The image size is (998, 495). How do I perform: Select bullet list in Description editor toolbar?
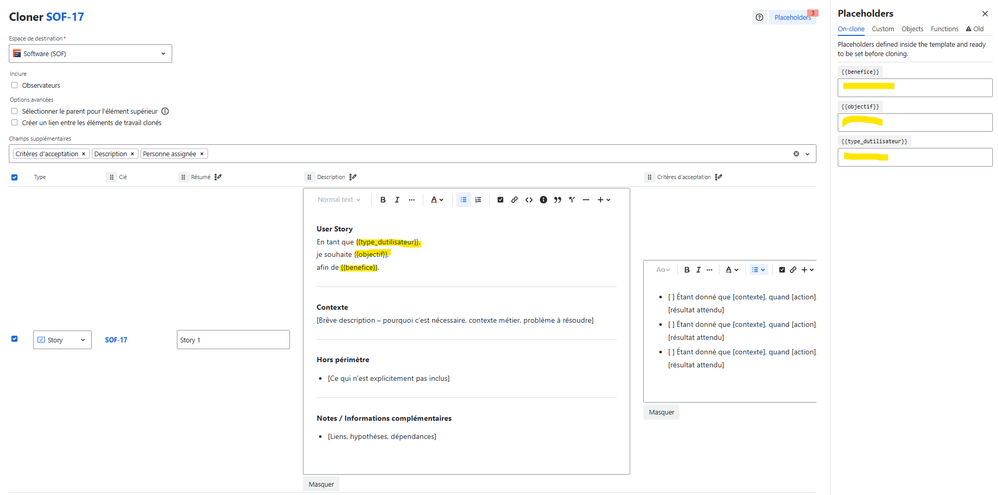pos(464,200)
